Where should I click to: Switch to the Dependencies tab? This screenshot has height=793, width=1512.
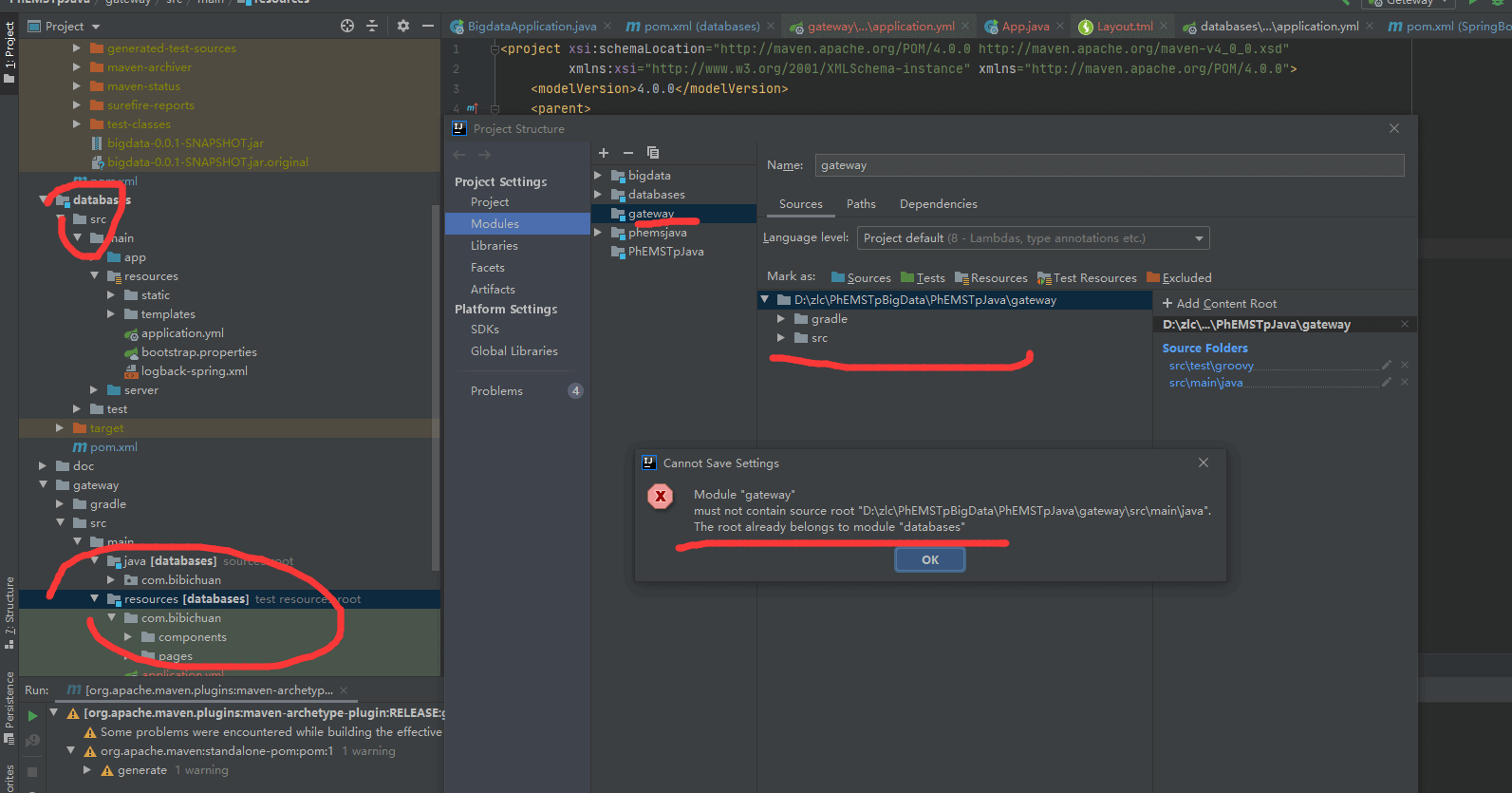point(938,204)
